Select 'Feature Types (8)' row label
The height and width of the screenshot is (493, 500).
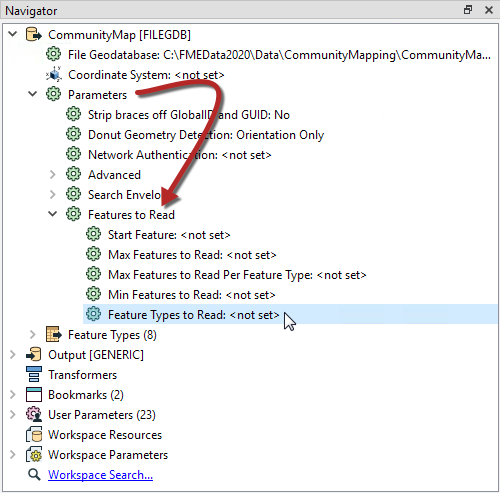(x=112, y=335)
